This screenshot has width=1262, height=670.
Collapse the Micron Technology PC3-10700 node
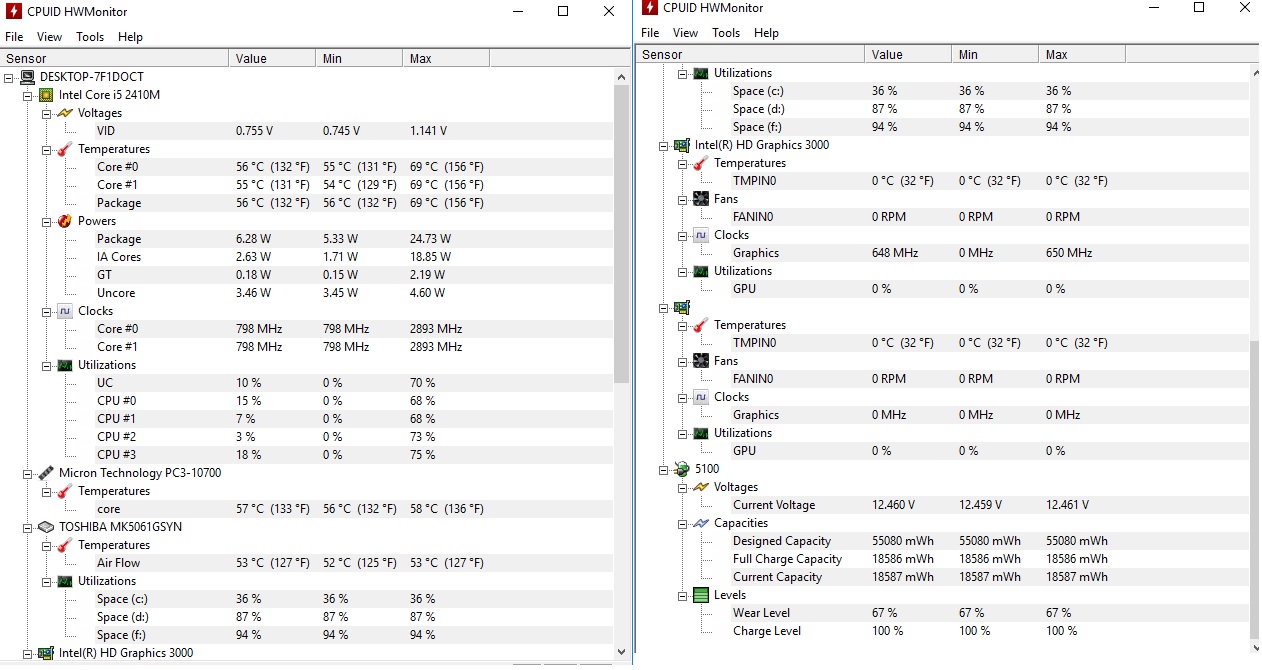28,473
